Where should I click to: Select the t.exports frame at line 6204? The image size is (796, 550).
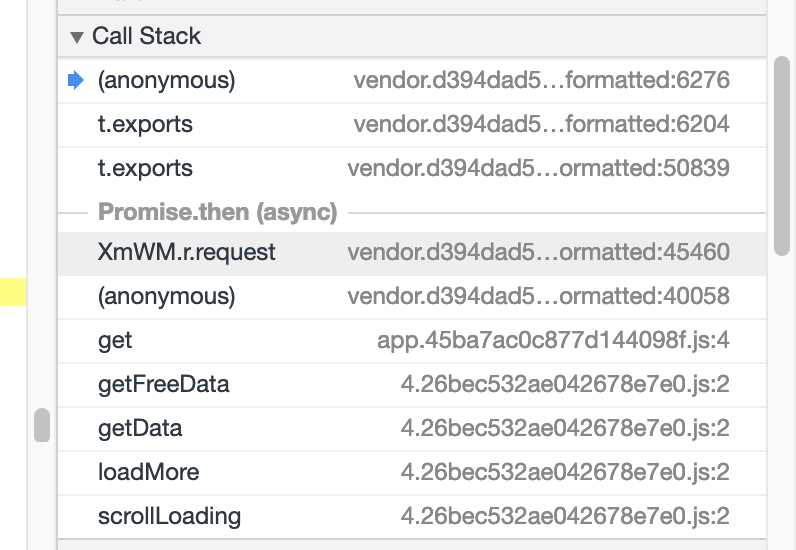[x=145, y=125]
